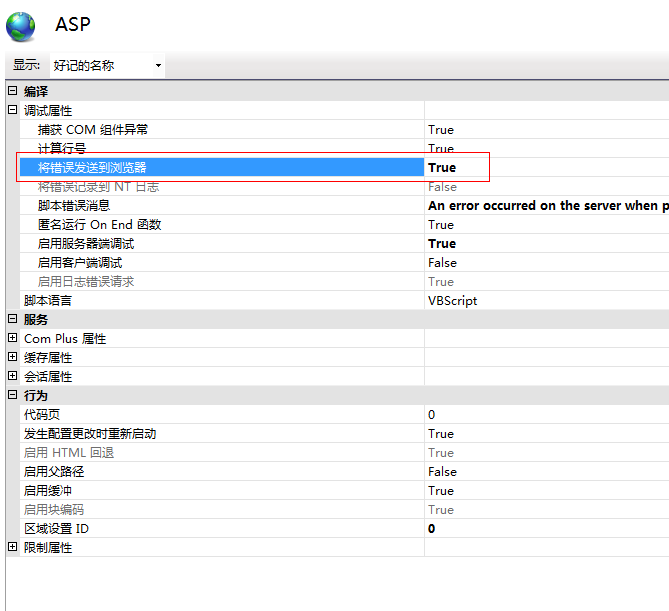Expand the 缓存属性 node

click(12, 357)
